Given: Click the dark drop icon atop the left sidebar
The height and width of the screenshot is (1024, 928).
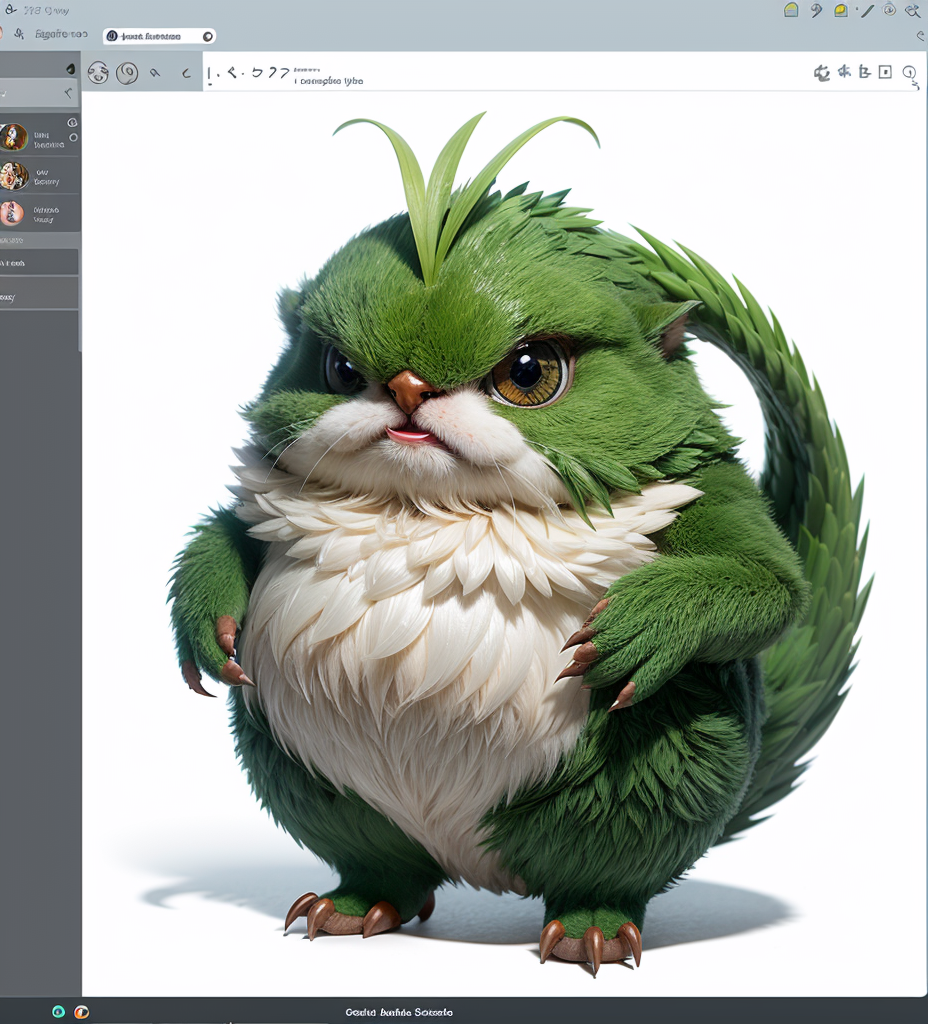Looking at the screenshot, I should [x=71, y=69].
